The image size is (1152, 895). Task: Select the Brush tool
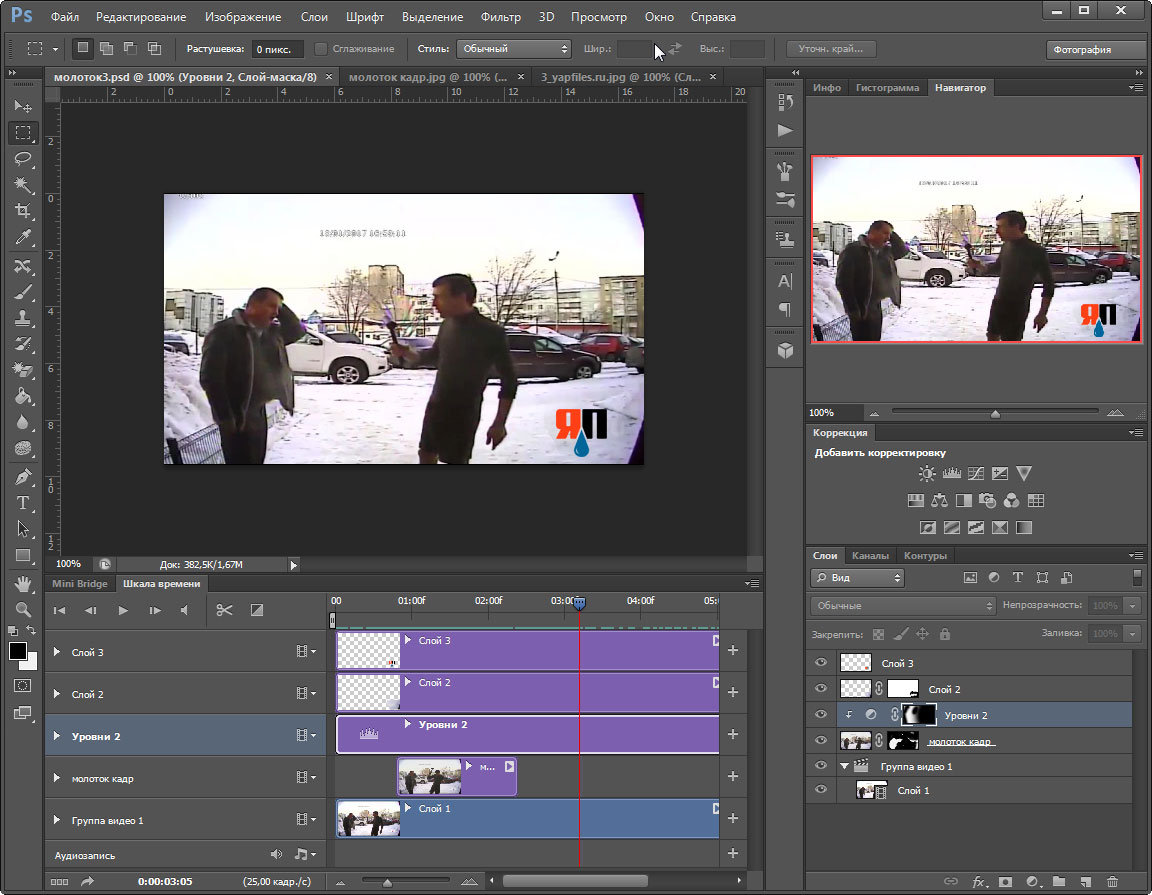point(23,292)
